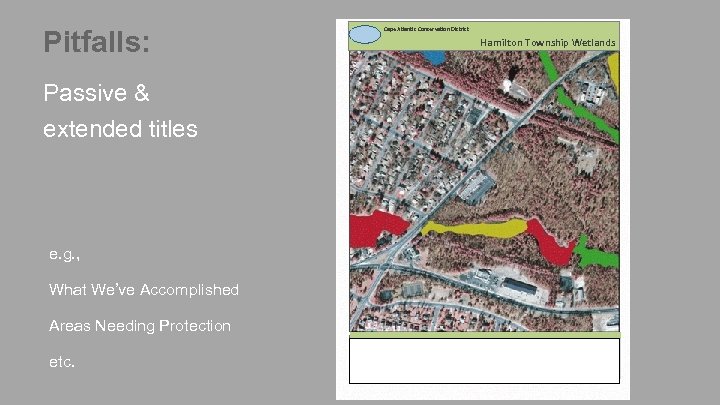Click the blue oval logo in map header
The image size is (720, 405).
365,34
